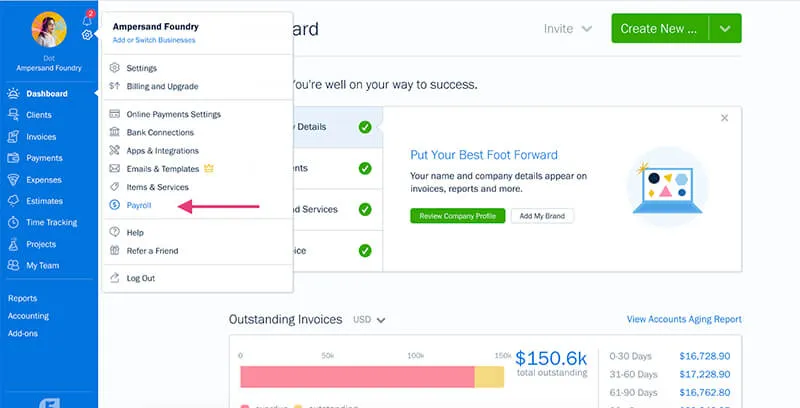The image size is (800, 408).
Task: Click the Time Tracking clock icon
Action: pos(13,222)
